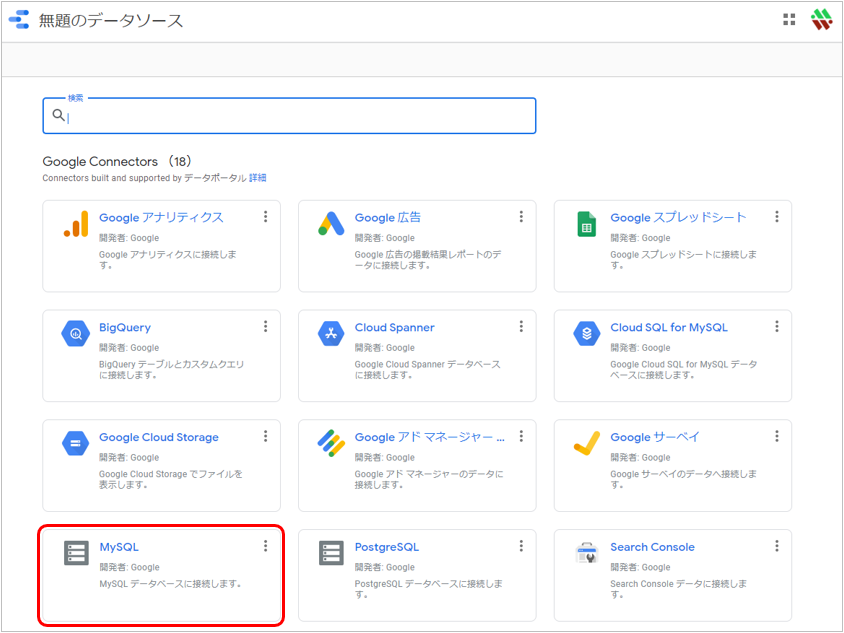Click the BigQuery hexagon icon
Image resolution: width=844 pixels, height=633 pixels.
point(76,333)
